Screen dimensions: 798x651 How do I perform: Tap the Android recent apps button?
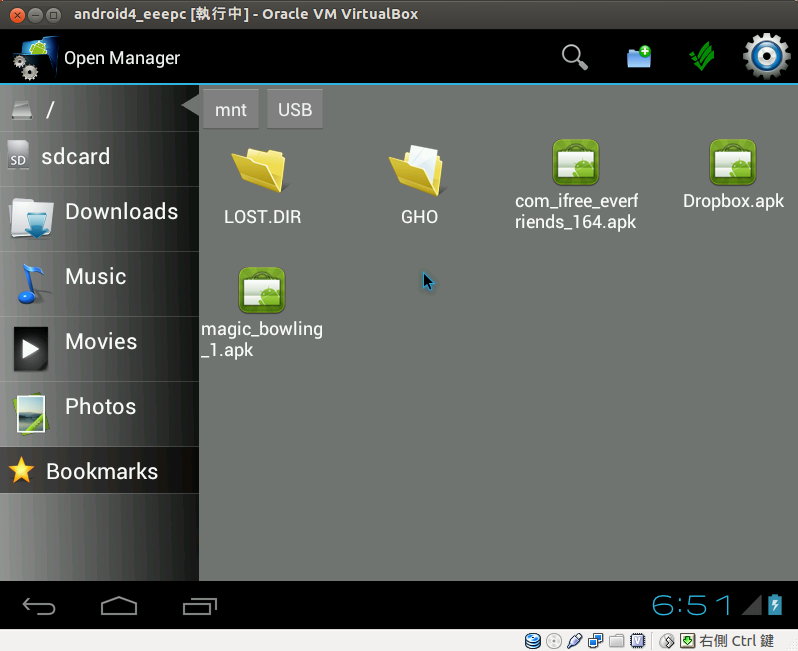(200, 606)
